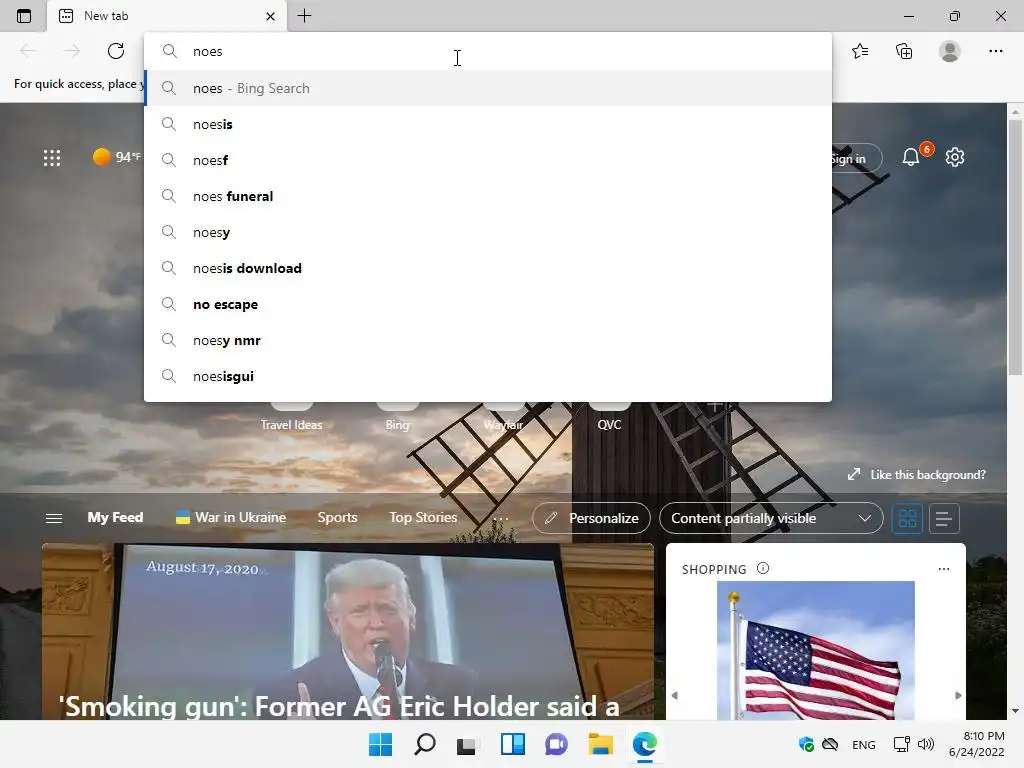The image size is (1024, 768).
Task: Open Chat from taskbar
Action: (x=556, y=744)
